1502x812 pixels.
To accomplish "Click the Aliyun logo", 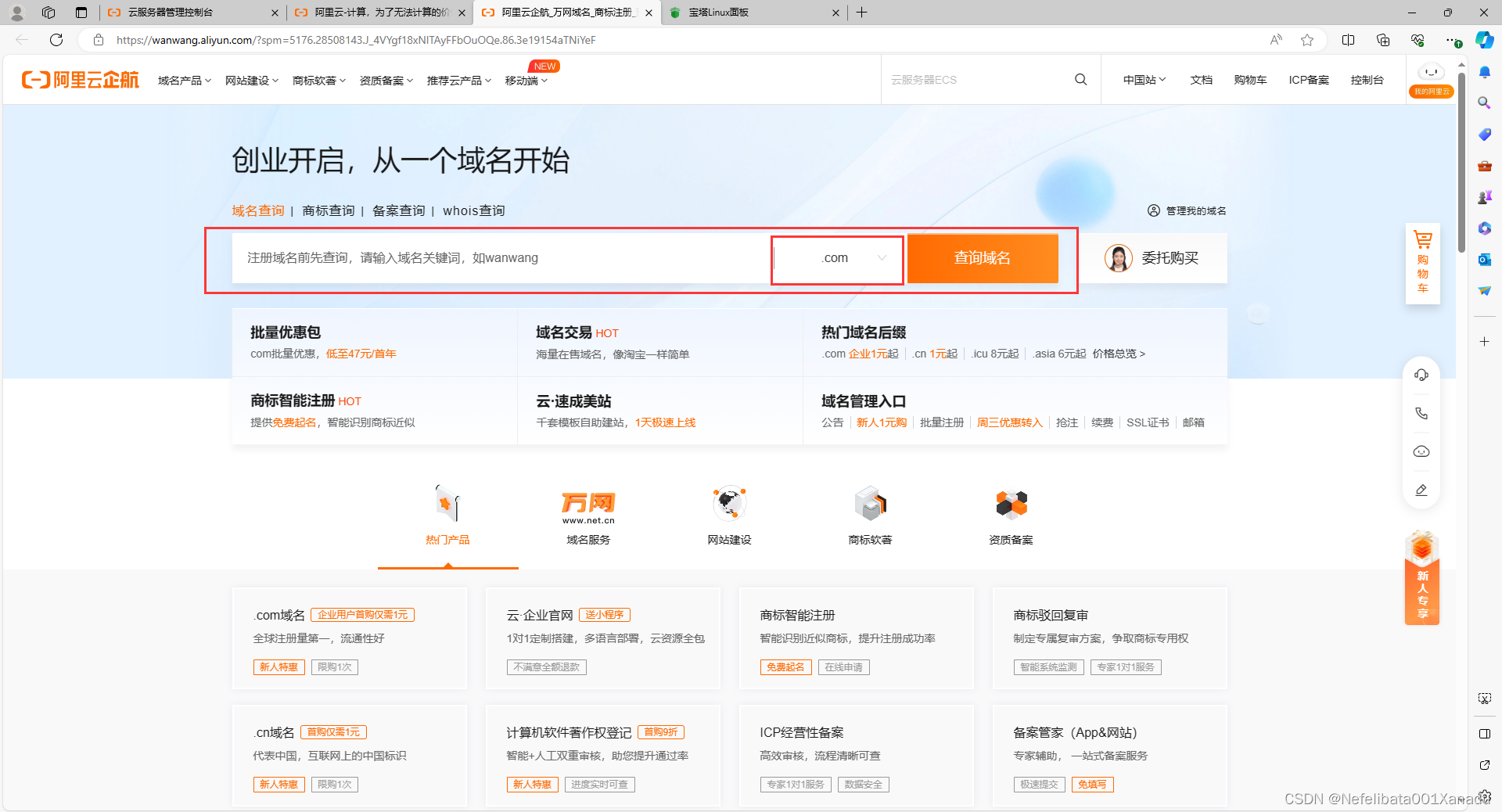I will [80, 80].
